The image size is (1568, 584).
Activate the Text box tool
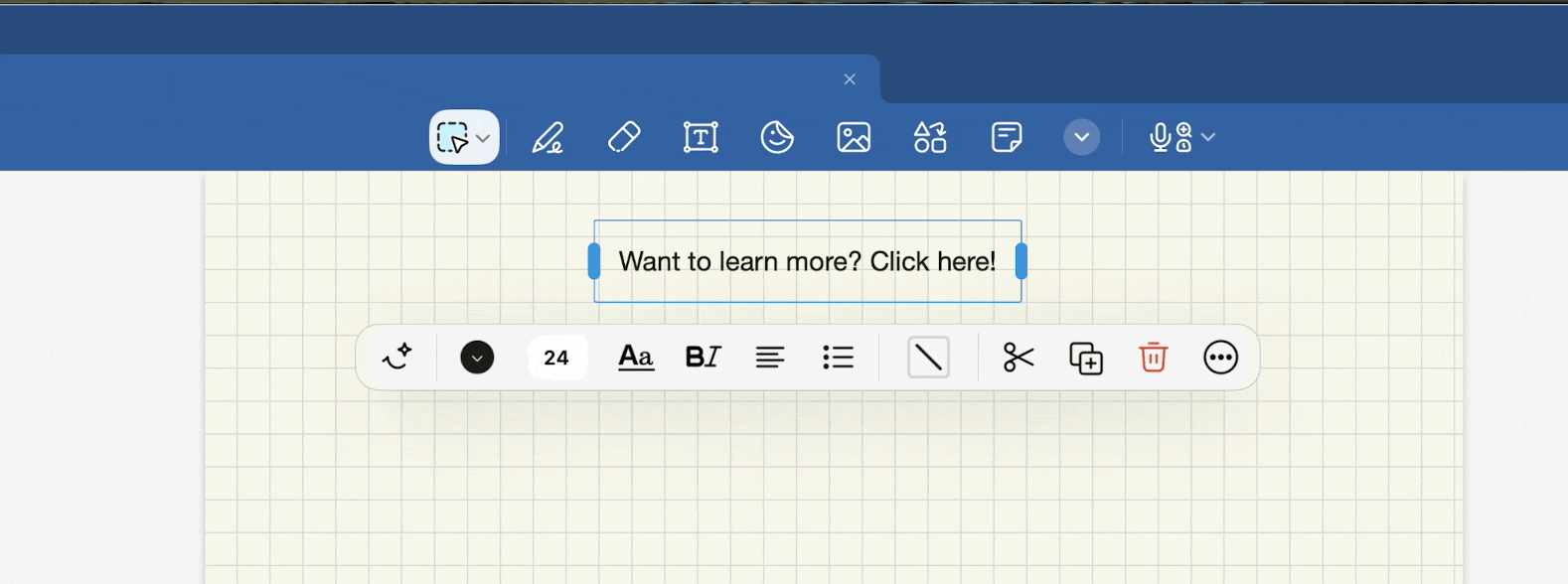pos(701,137)
